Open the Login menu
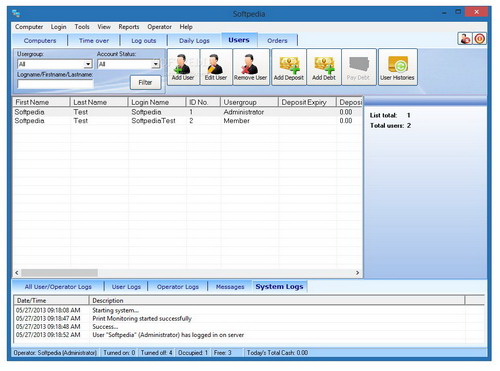This screenshot has width=500, height=371. tap(59, 27)
